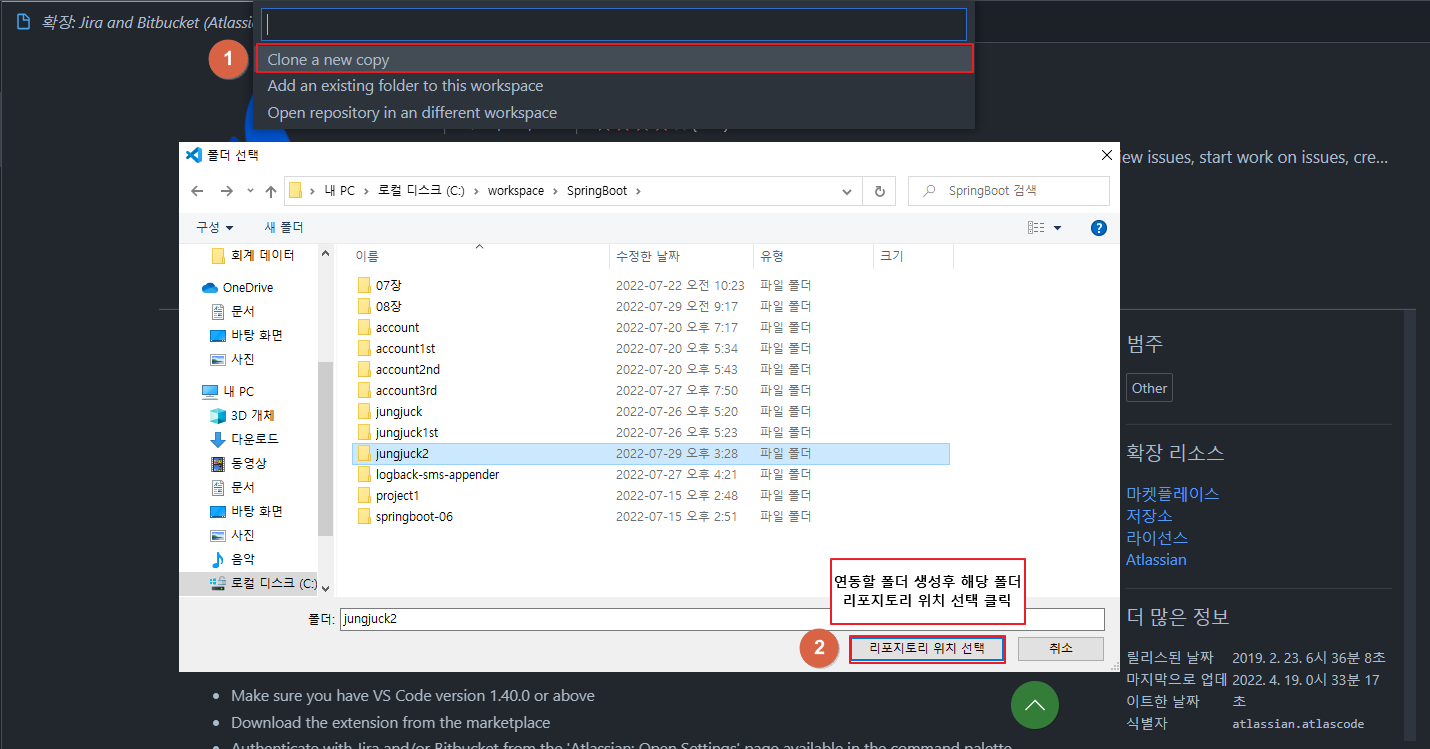Screen dimensions: 1430x749
Task: Open view options dropdown arrow
Action: click(x=1058, y=228)
